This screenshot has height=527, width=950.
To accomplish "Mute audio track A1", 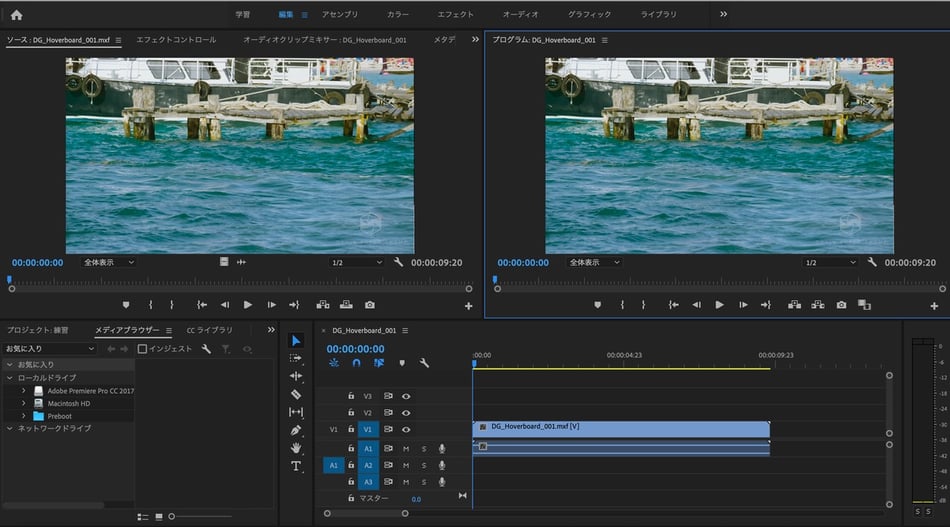I will tap(406, 449).
